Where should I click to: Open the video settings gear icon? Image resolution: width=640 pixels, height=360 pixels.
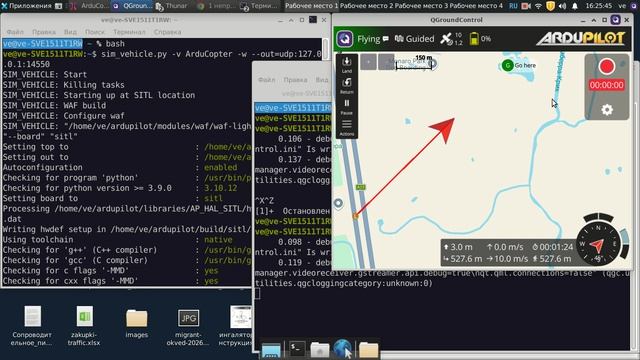(x=607, y=109)
